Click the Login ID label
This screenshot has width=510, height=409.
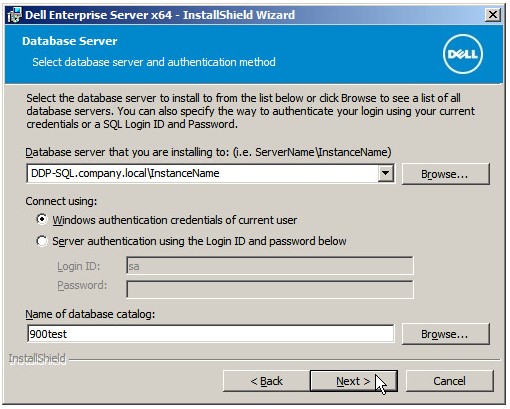(x=78, y=266)
